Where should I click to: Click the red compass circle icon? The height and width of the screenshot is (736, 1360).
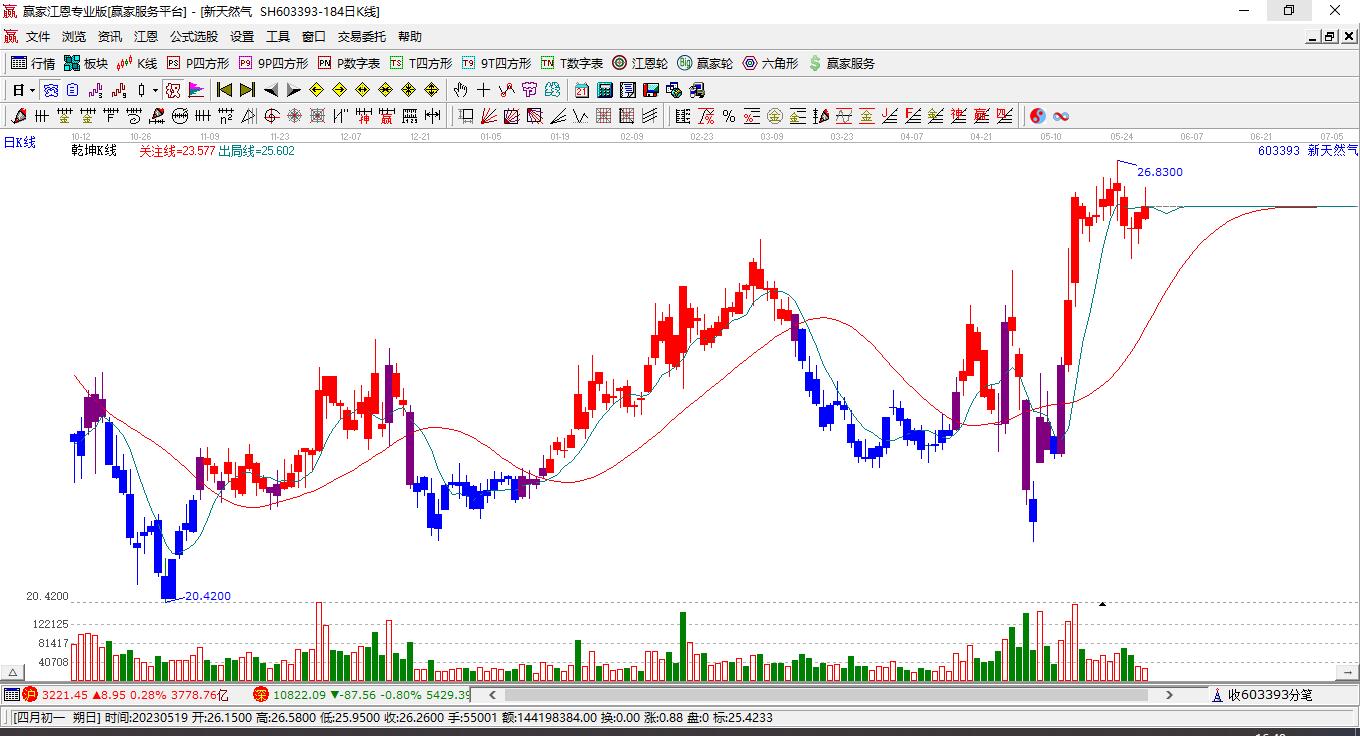click(271, 116)
